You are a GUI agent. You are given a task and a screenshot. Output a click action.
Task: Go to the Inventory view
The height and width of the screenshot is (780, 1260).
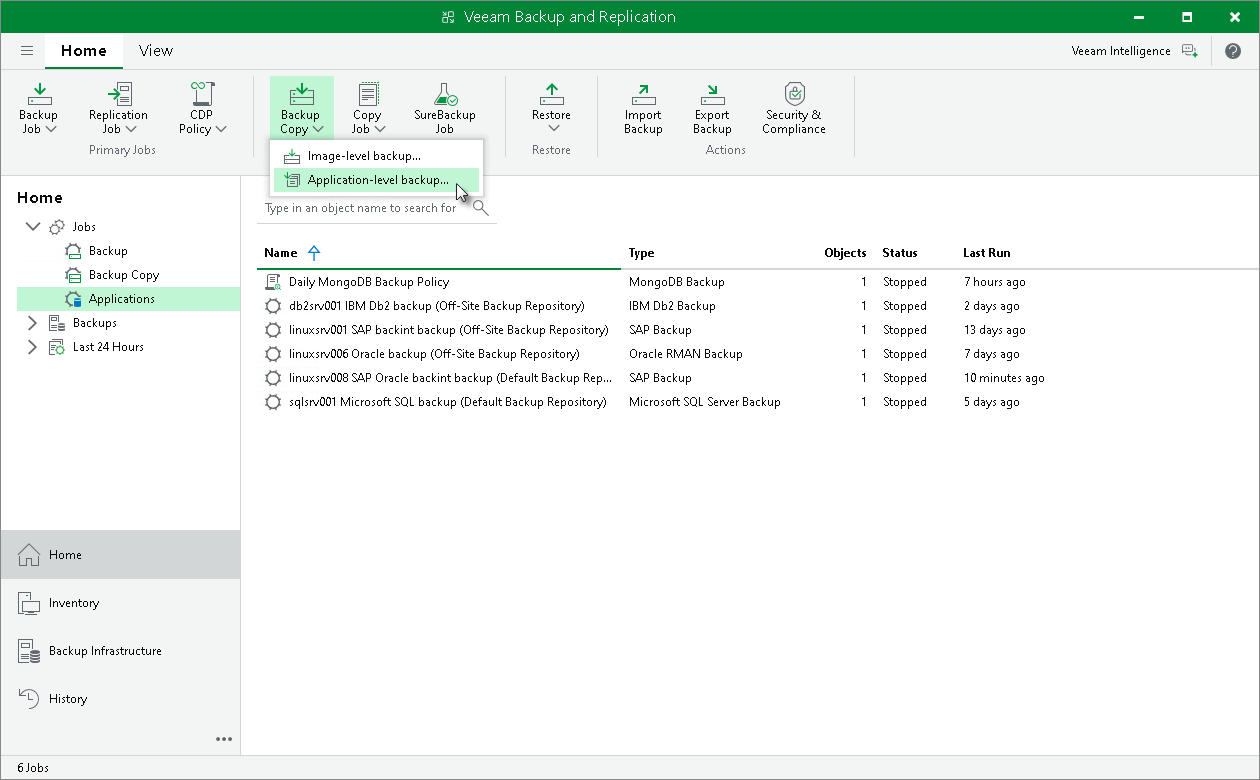tap(74, 603)
